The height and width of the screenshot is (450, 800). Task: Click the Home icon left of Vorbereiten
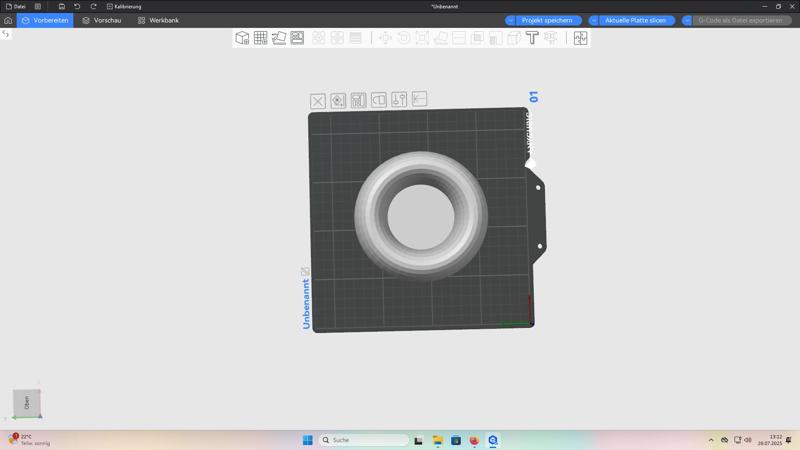pyautogui.click(x=8, y=20)
